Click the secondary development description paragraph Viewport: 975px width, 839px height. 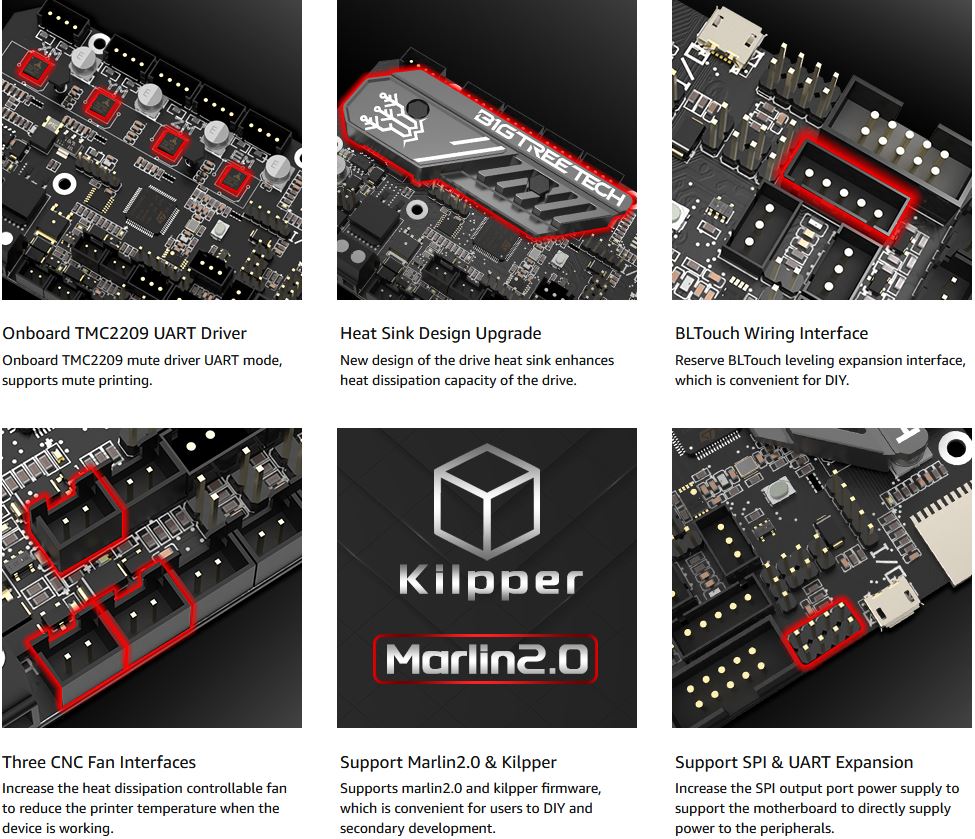pos(471,808)
